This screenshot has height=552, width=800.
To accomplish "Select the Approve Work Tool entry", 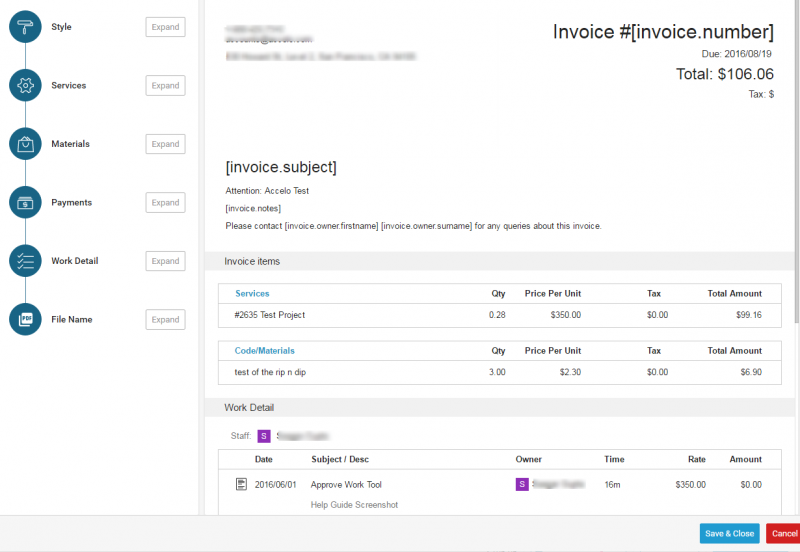I will point(346,484).
